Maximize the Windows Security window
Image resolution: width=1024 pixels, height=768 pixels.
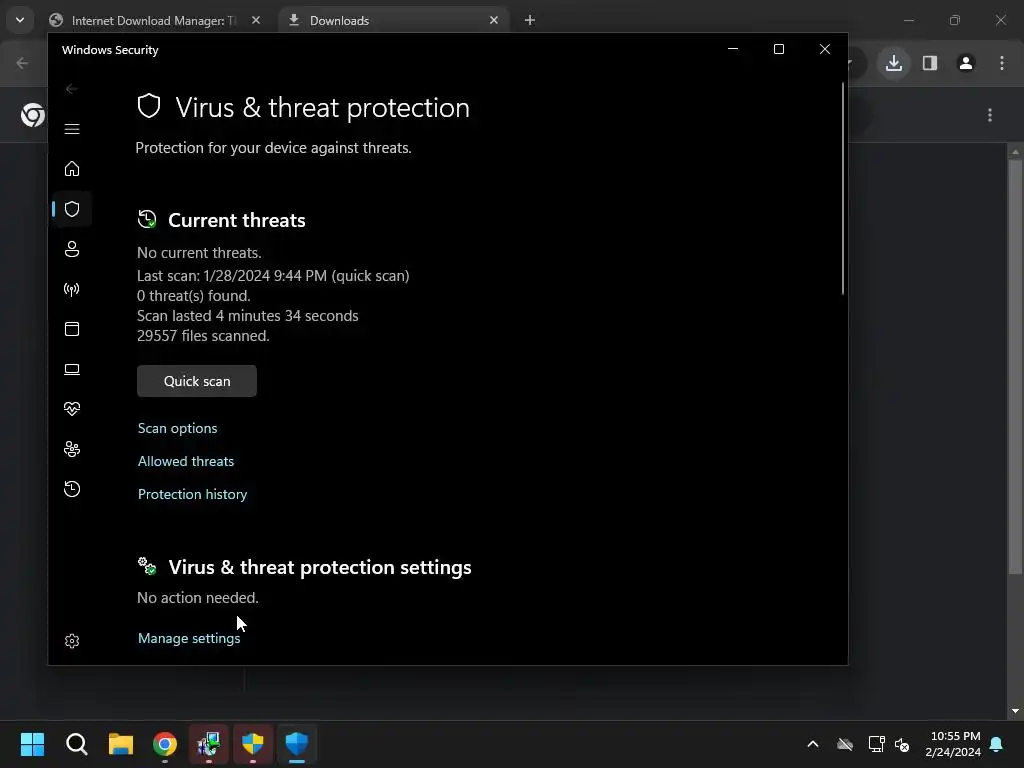[x=778, y=50]
